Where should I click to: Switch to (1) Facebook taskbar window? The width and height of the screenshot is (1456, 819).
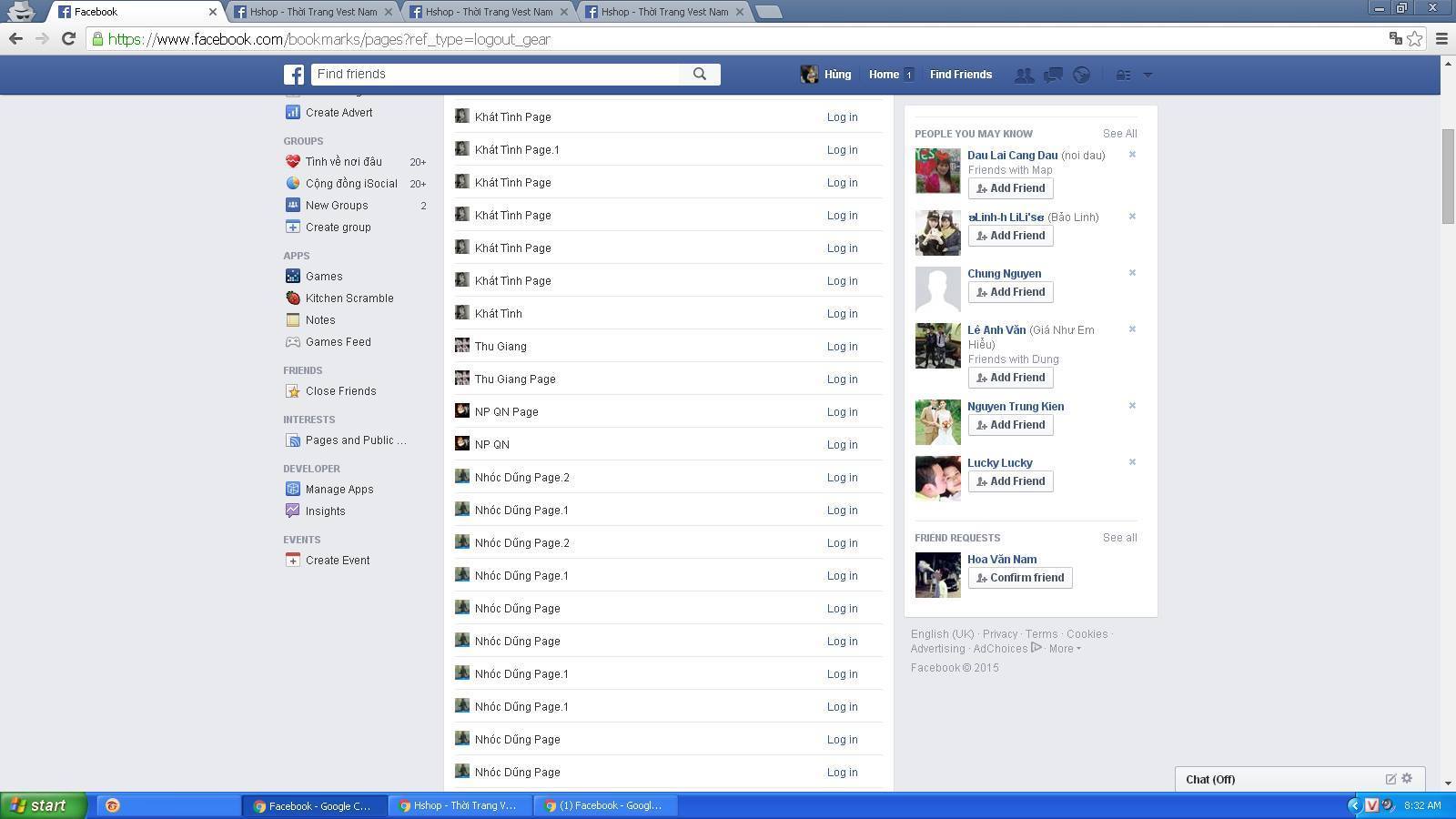tap(605, 805)
